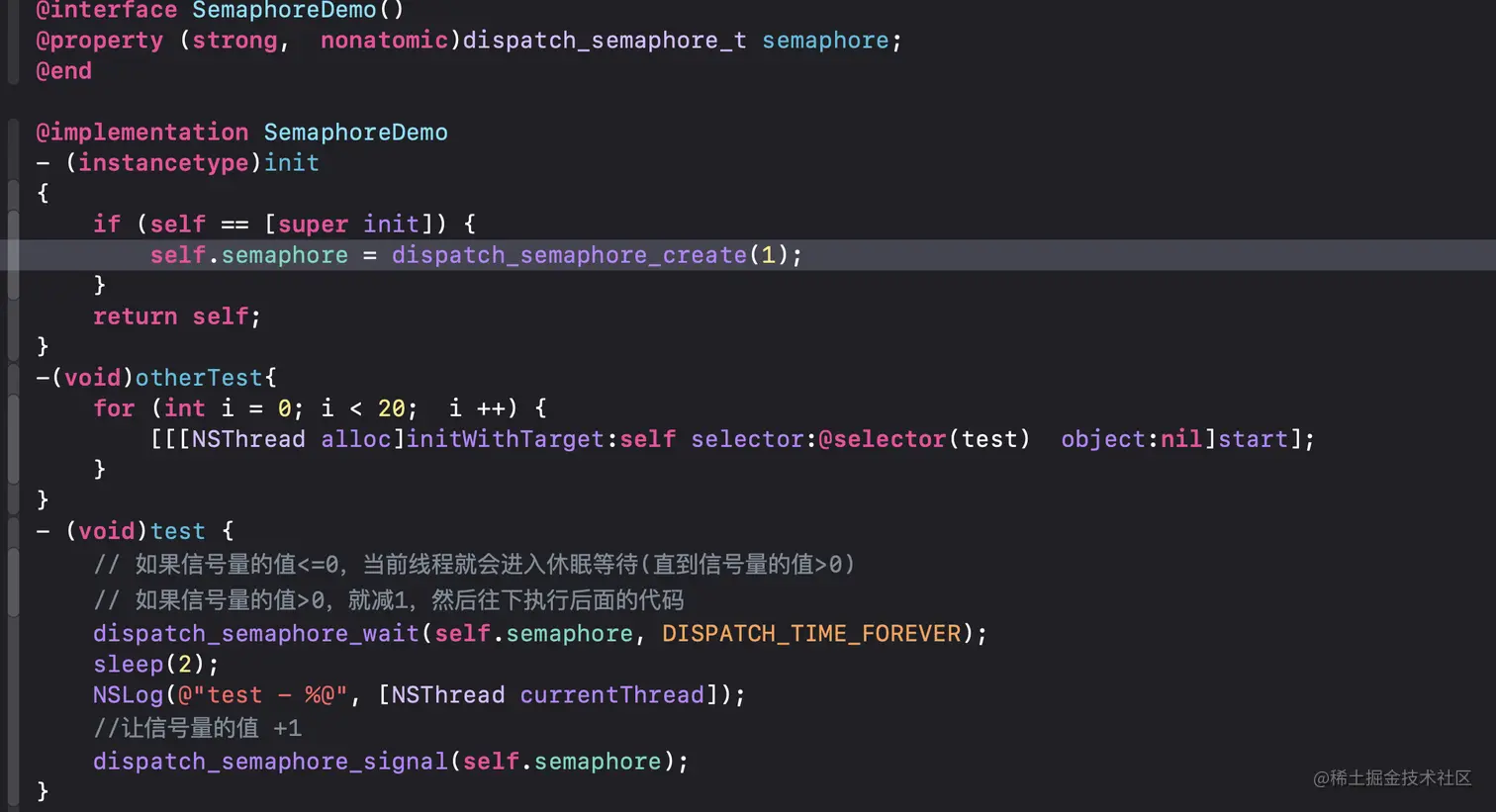Click the @property keyword
The height and width of the screenshot is (812, 1496).
(99, 41)
